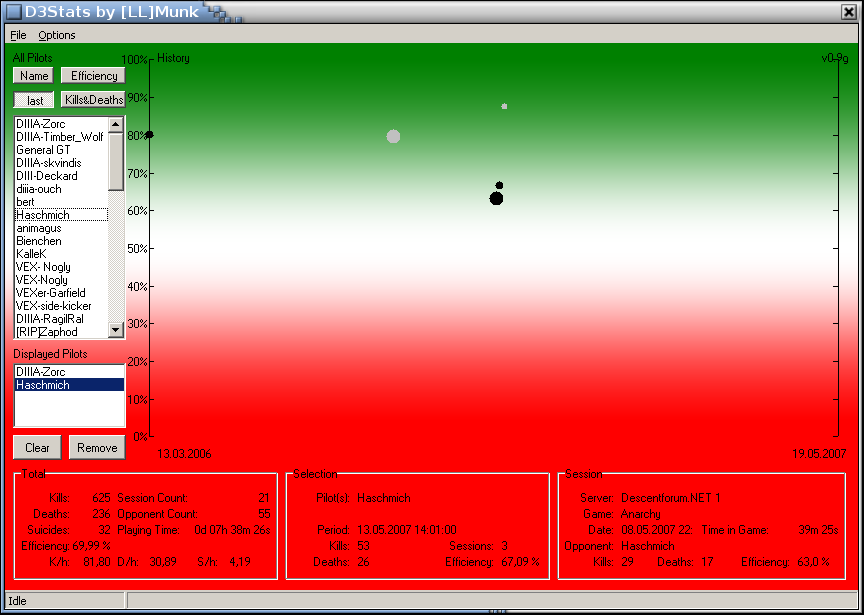
Task: Select General GT in All Pilots list
Action: tap(43, 150)
